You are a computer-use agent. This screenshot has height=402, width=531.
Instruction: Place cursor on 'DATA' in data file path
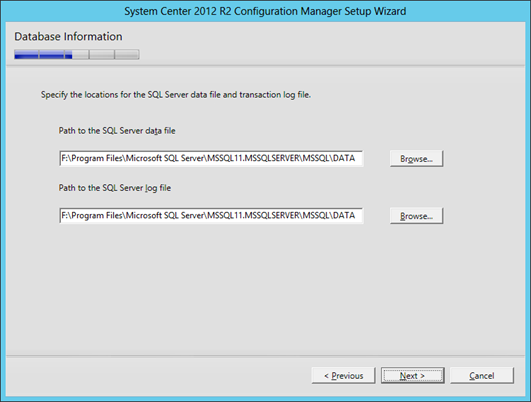click(344, 158)
